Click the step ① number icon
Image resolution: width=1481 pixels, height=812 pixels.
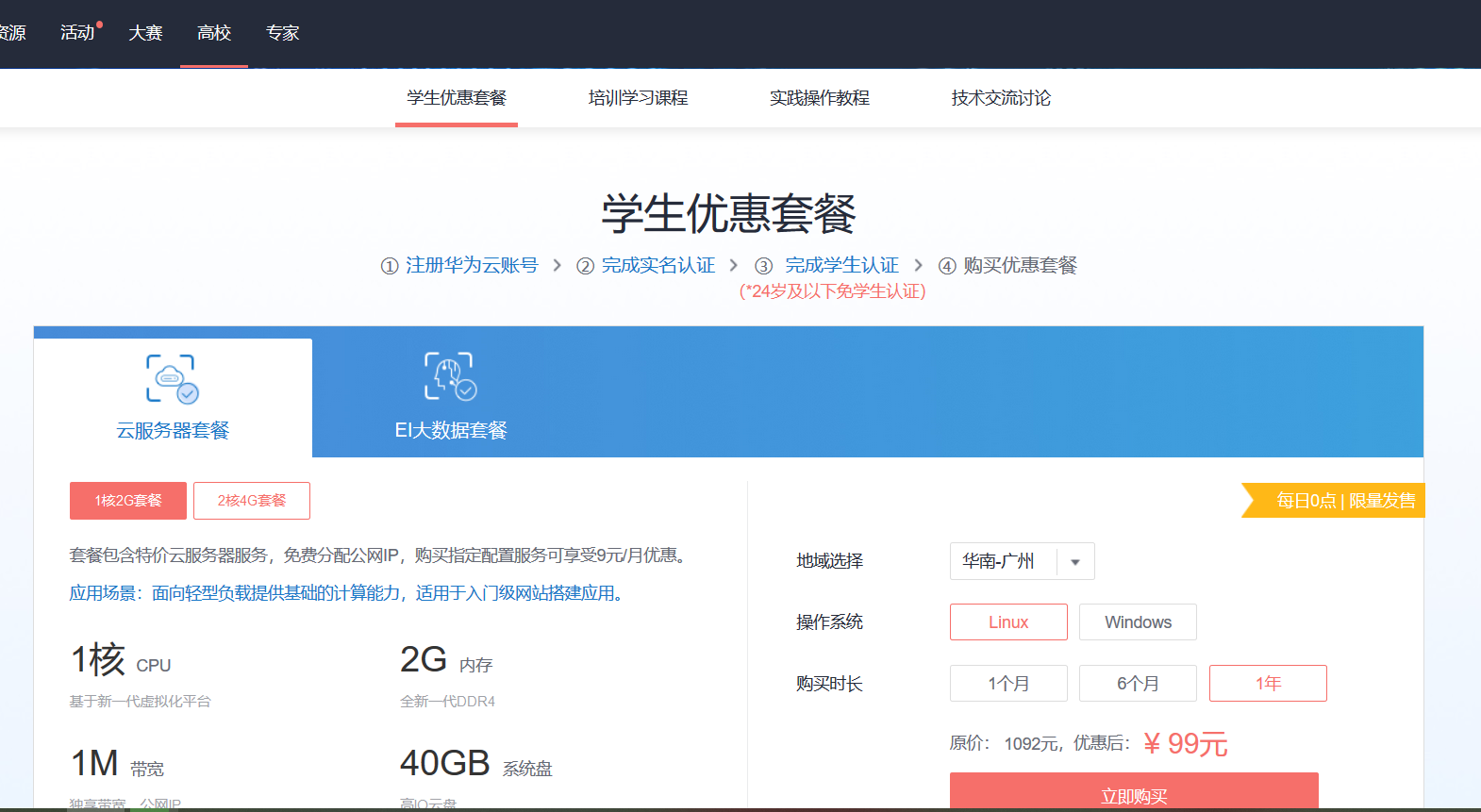point(390,266)
